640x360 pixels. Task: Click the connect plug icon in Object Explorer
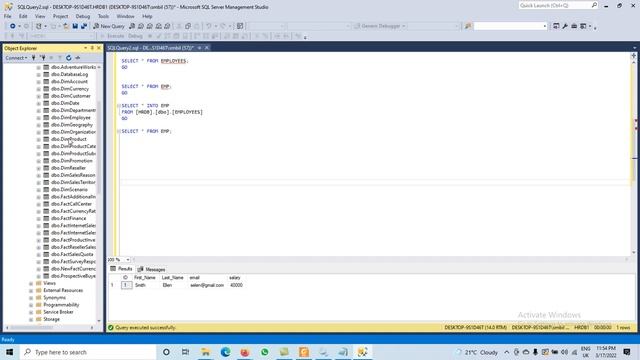click(34, 58)
